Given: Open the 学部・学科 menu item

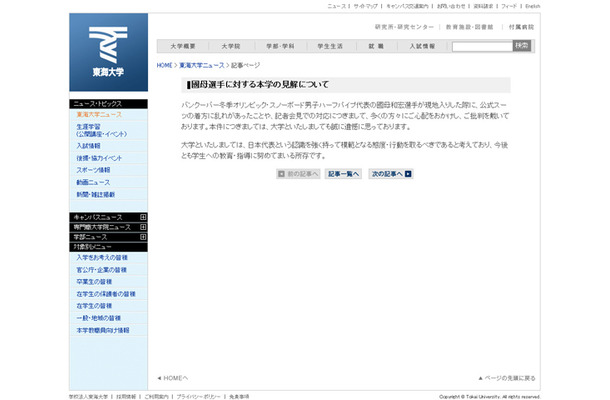Looking at the screenshot, I should tap(280, 46).
